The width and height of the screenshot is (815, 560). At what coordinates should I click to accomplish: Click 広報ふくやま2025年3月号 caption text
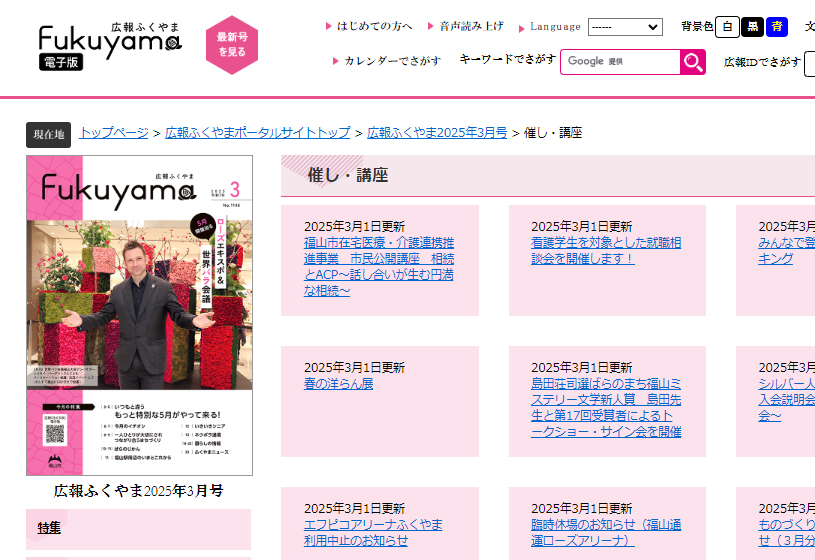[139, 491]
